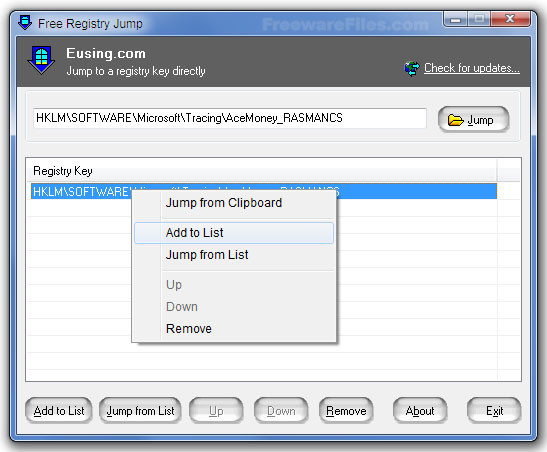This screenshot has height=452, width=547.
Task: Choose Up in the context menu
Action: pos(234,285)
